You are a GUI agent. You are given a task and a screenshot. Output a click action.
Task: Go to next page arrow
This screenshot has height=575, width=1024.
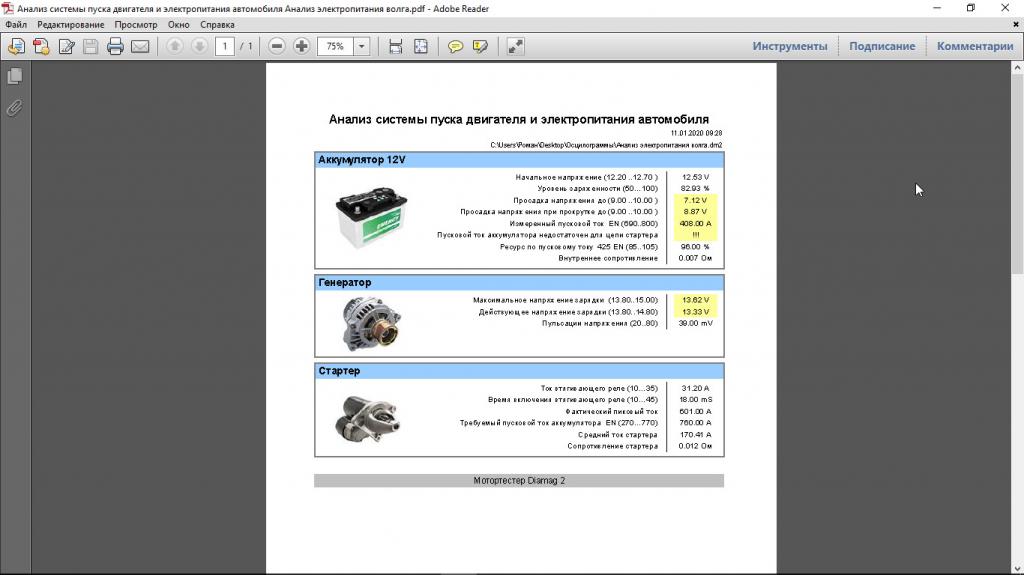point(199,46)
